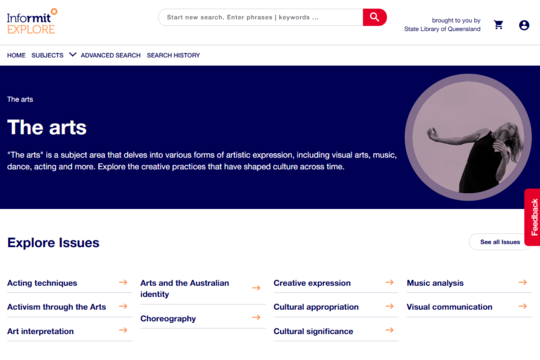Image resolution: width=540 pixels, height=360 pixels.
Task: Expand the Subjects chevron dropdown
Action: (72, 54)
